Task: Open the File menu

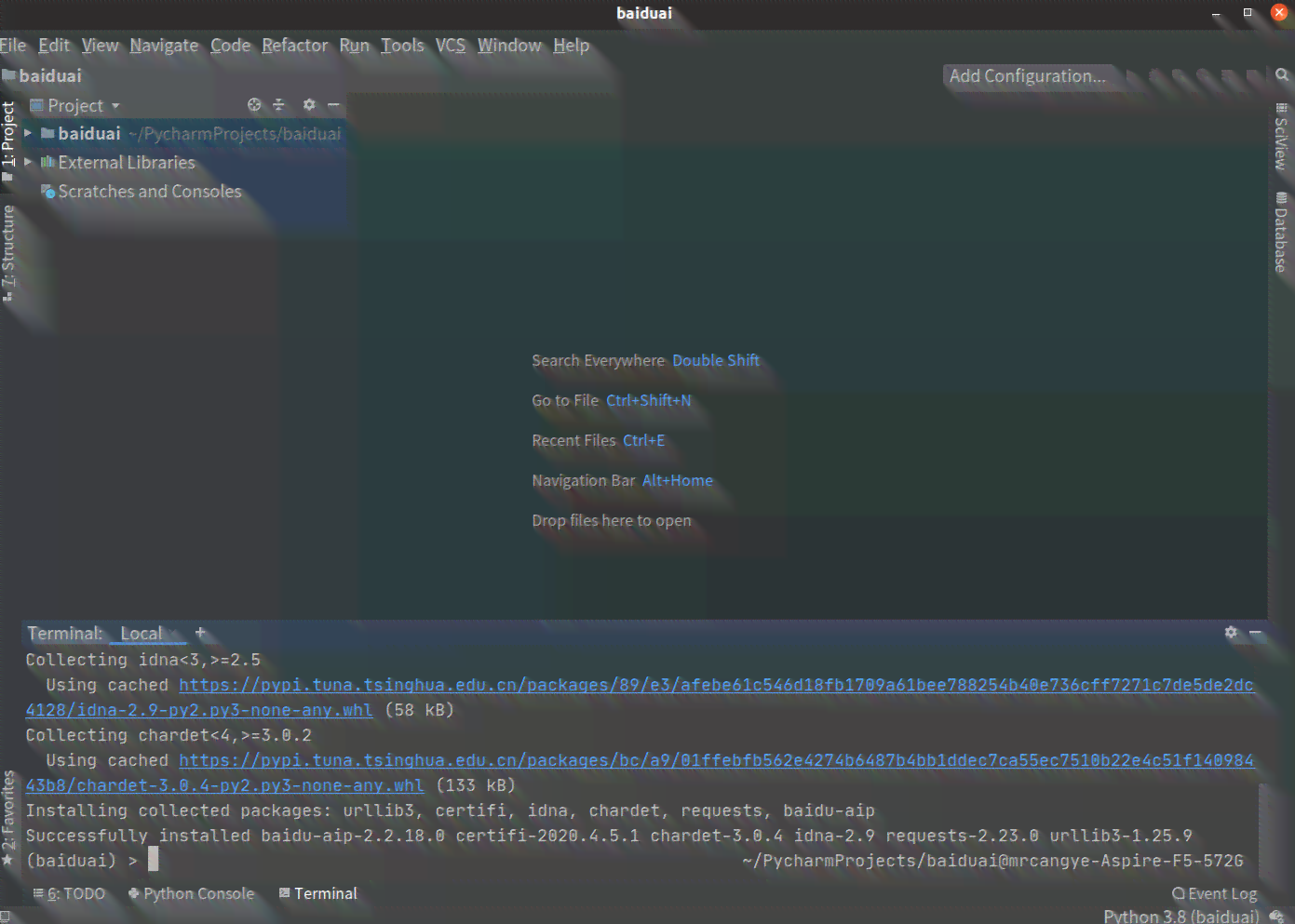Action: coord(13,46)
